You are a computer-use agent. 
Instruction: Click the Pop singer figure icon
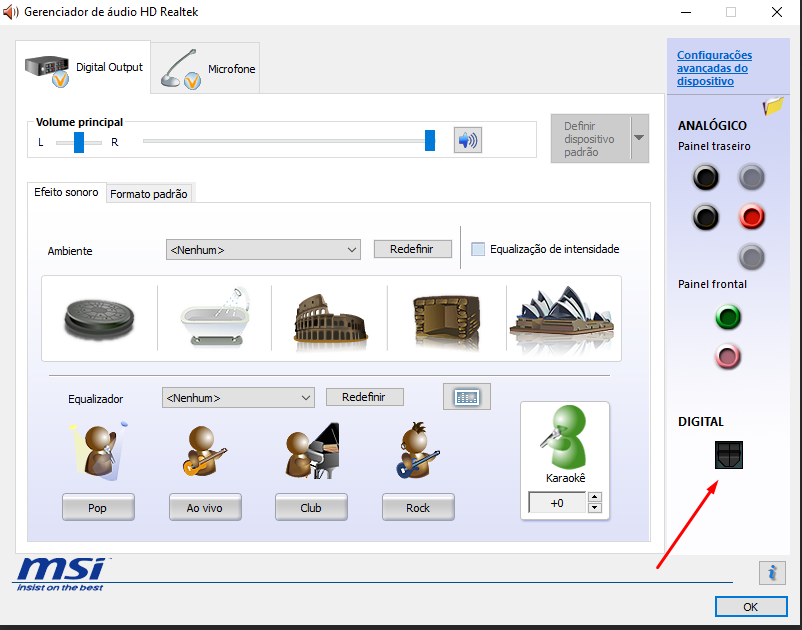(x=98, y=451)
